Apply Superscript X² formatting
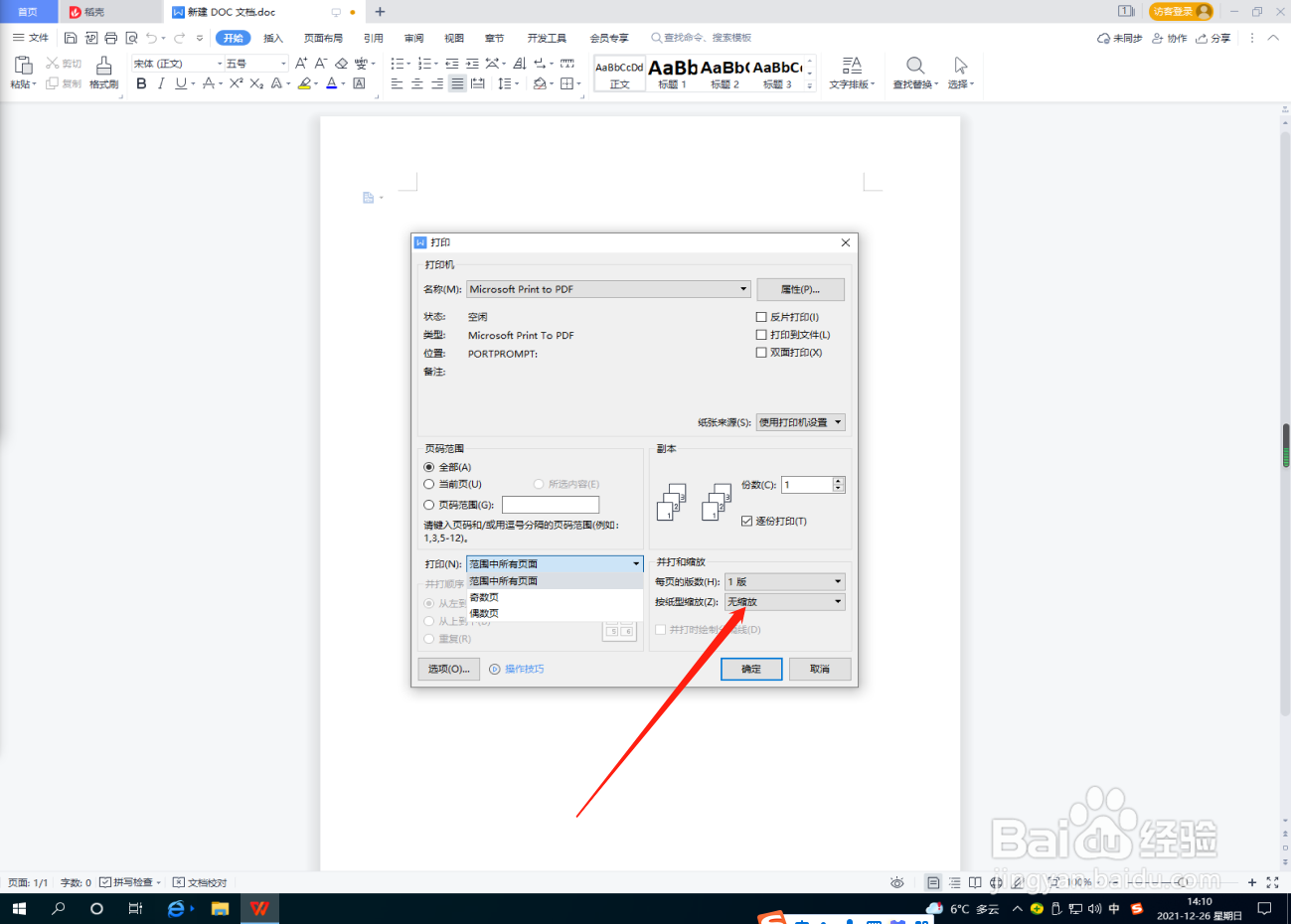Viewport: 1291px width, 924px height. pyautogui.click(x=236, y=84)
